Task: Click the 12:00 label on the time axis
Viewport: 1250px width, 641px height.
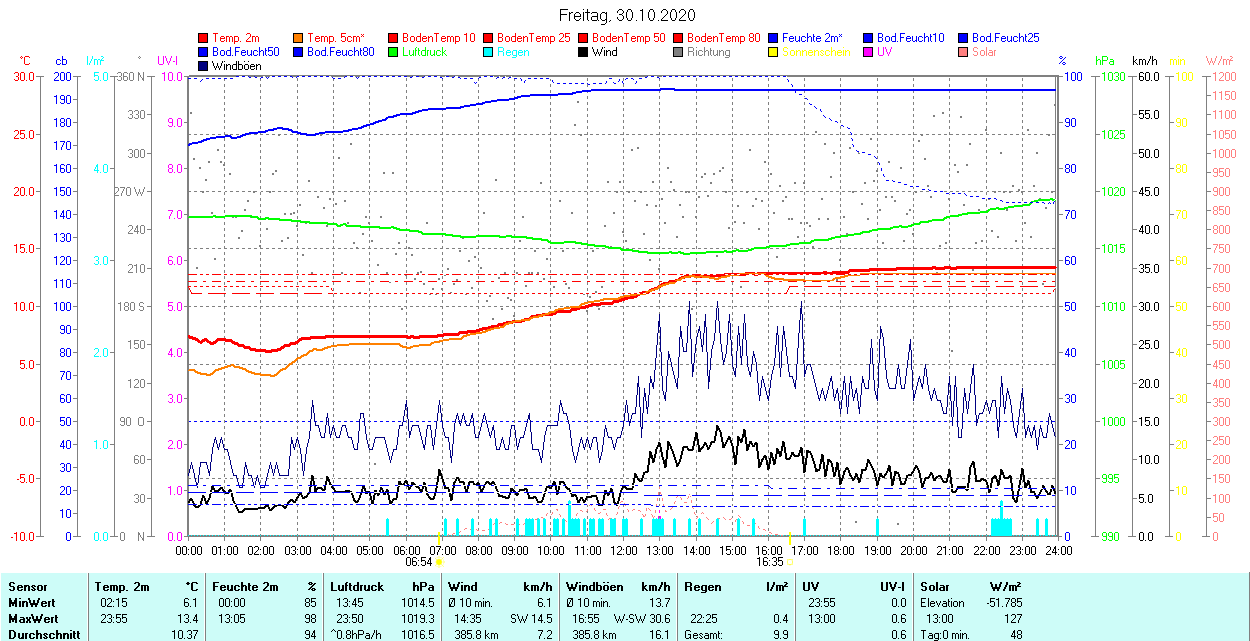Action: click(624, 550)
